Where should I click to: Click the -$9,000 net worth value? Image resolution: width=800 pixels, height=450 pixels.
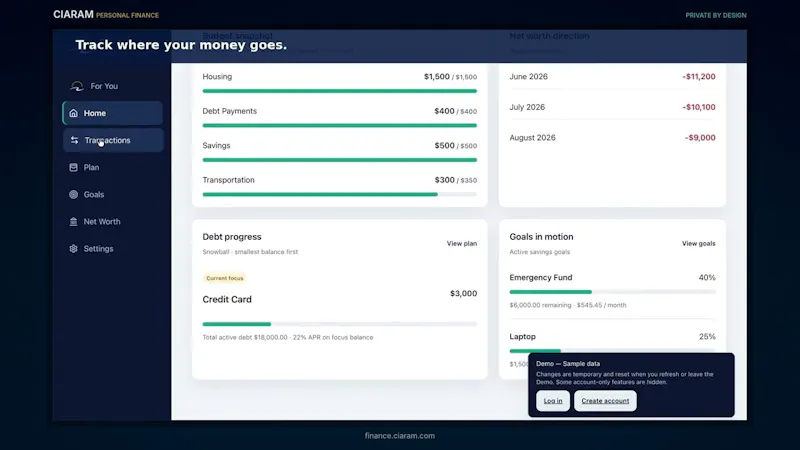click(700, 138)
